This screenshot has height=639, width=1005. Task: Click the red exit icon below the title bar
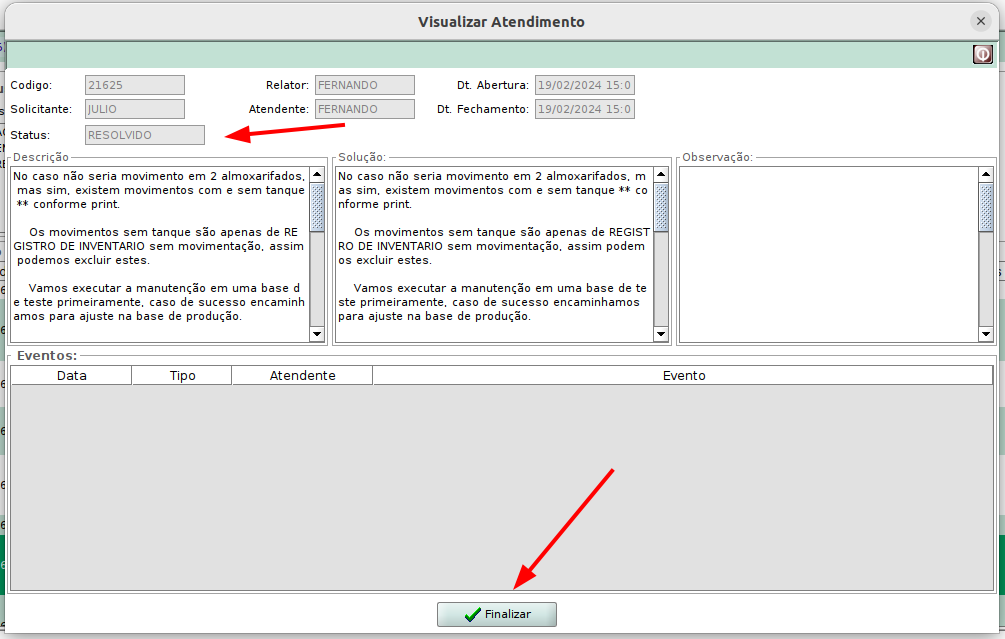(982, 55)
